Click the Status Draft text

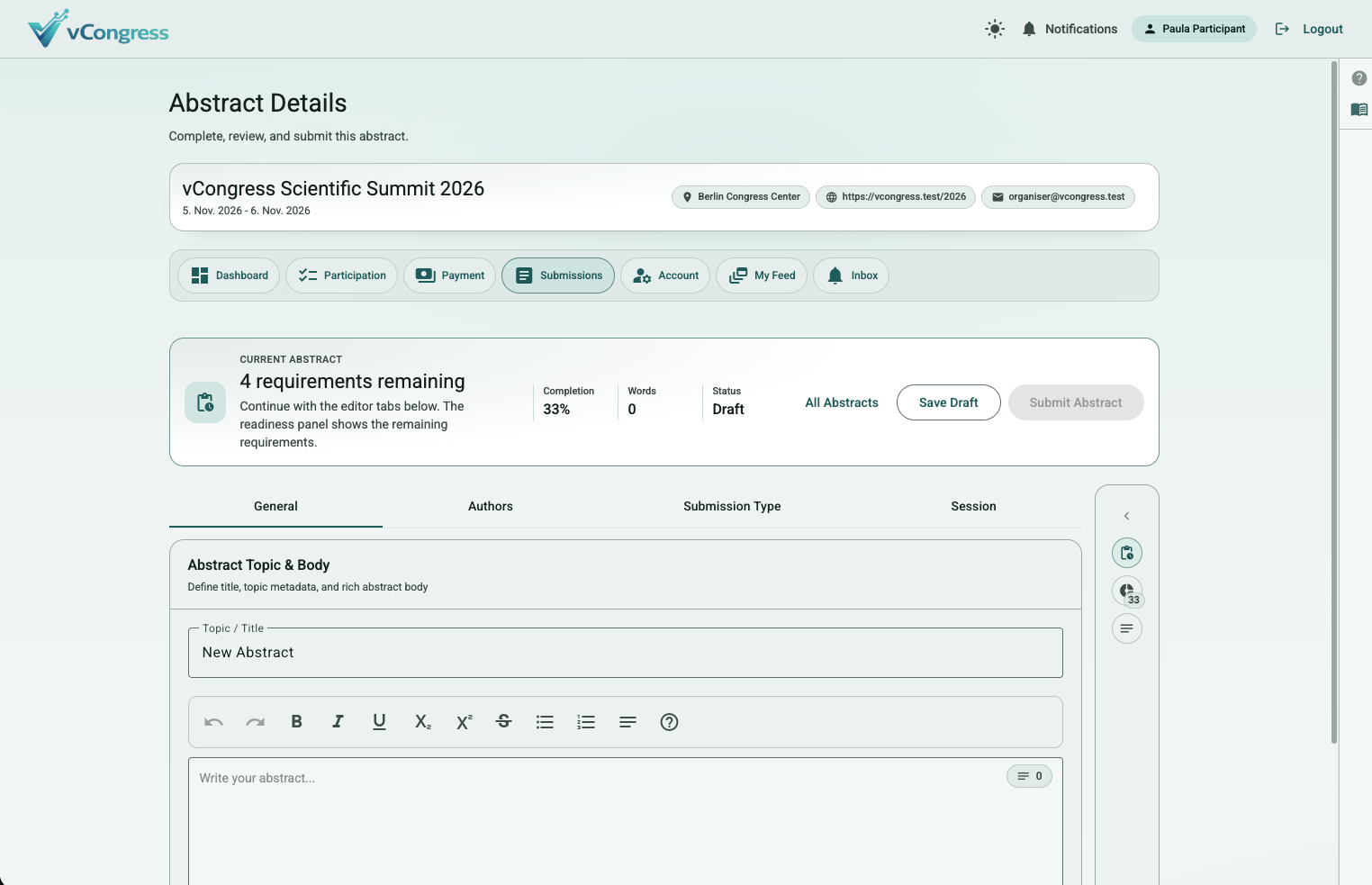pyautogui.click(x=728, y=410)
